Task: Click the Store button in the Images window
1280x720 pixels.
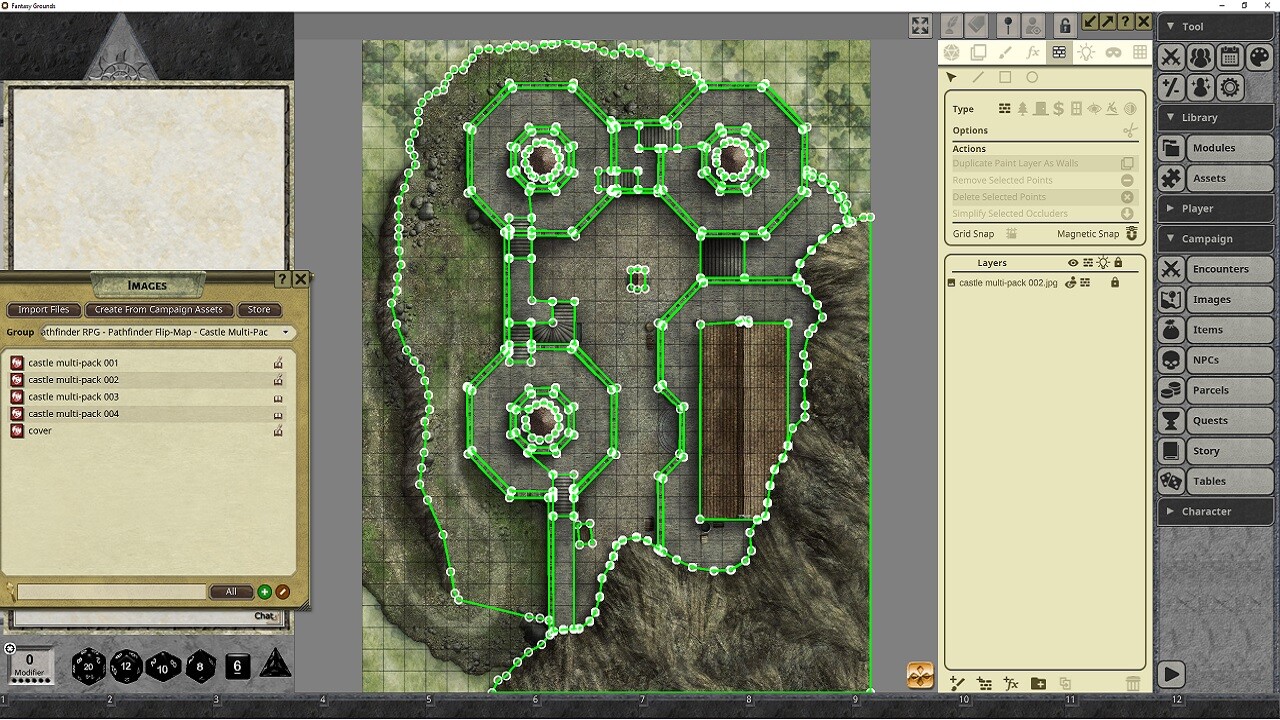Action: 259,310
